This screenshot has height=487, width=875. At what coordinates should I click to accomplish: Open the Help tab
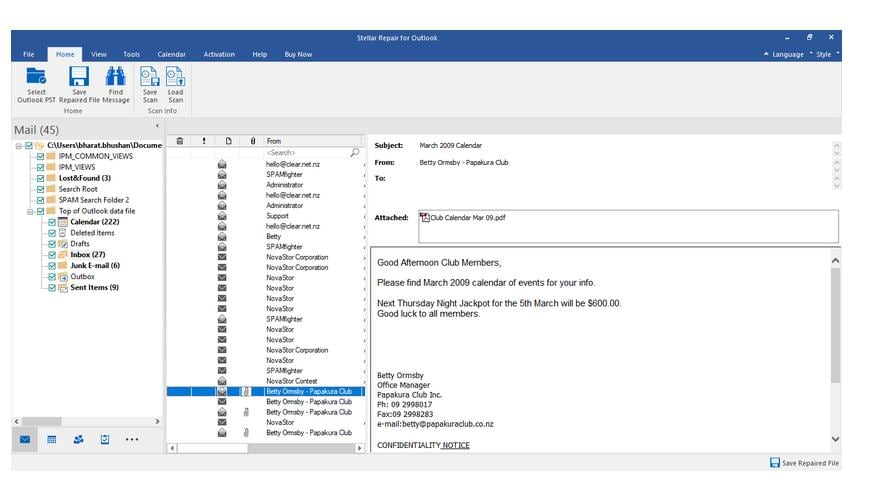coord(259,55)
